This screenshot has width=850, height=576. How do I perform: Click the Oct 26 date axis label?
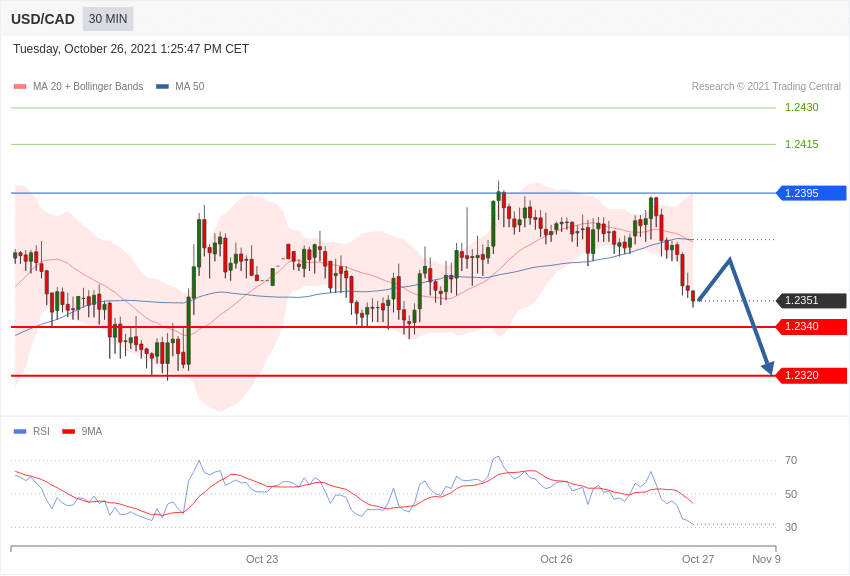coord(556,559)
